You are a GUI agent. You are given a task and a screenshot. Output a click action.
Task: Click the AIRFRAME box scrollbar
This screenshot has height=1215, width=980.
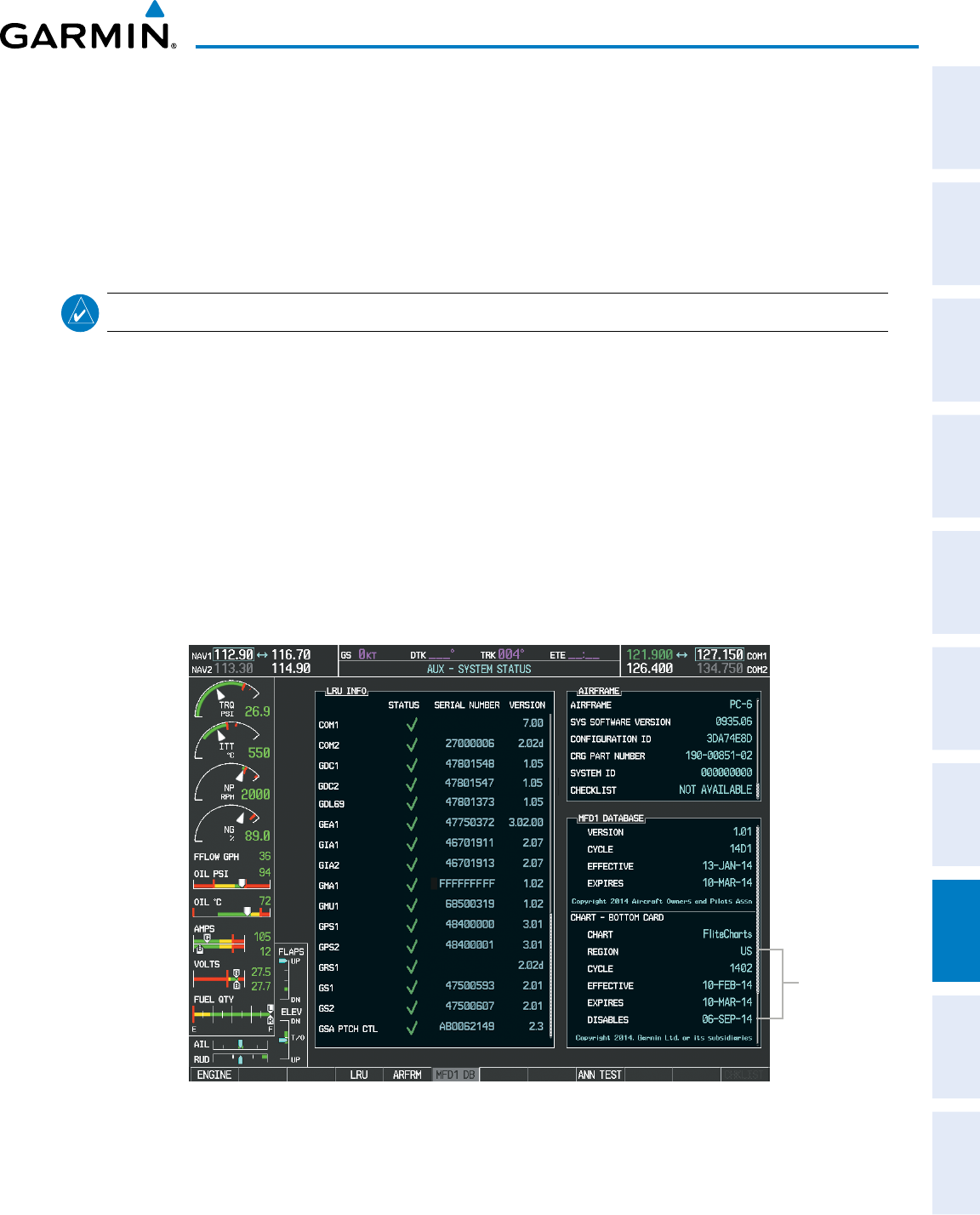(757, 748)
